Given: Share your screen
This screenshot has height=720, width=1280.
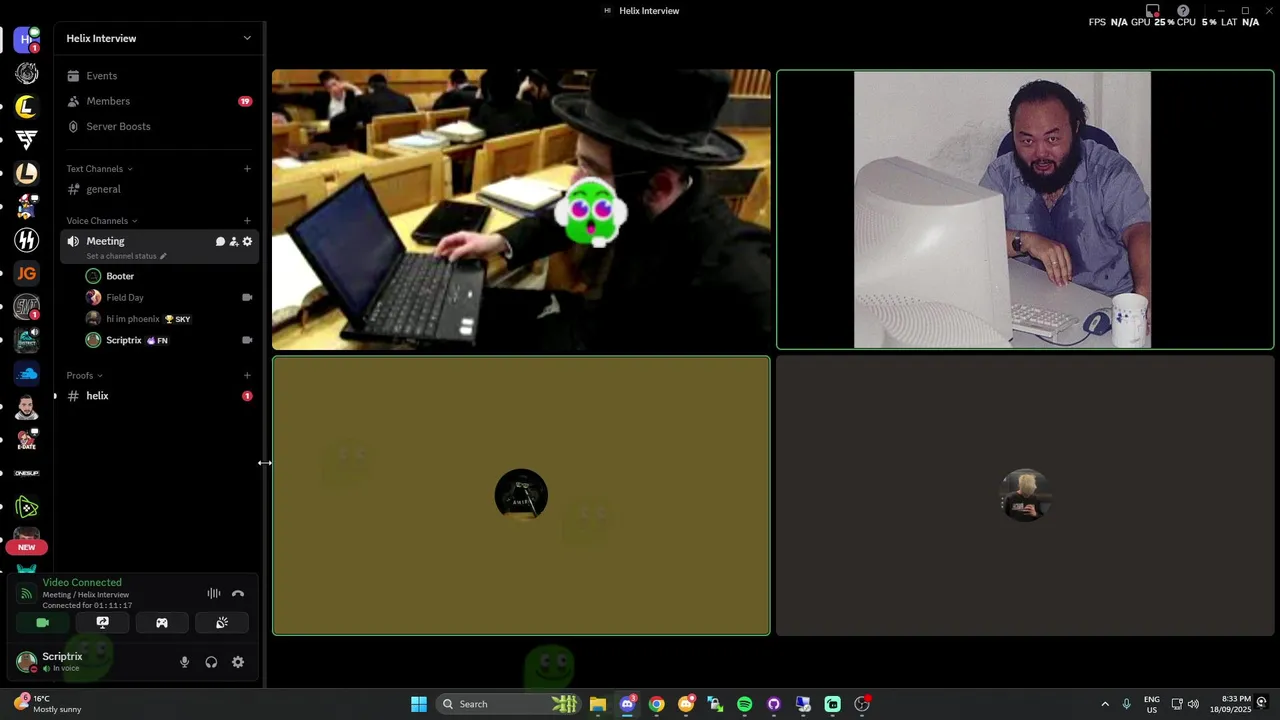Looking at the screenshot, I should (x=102, y=623).
